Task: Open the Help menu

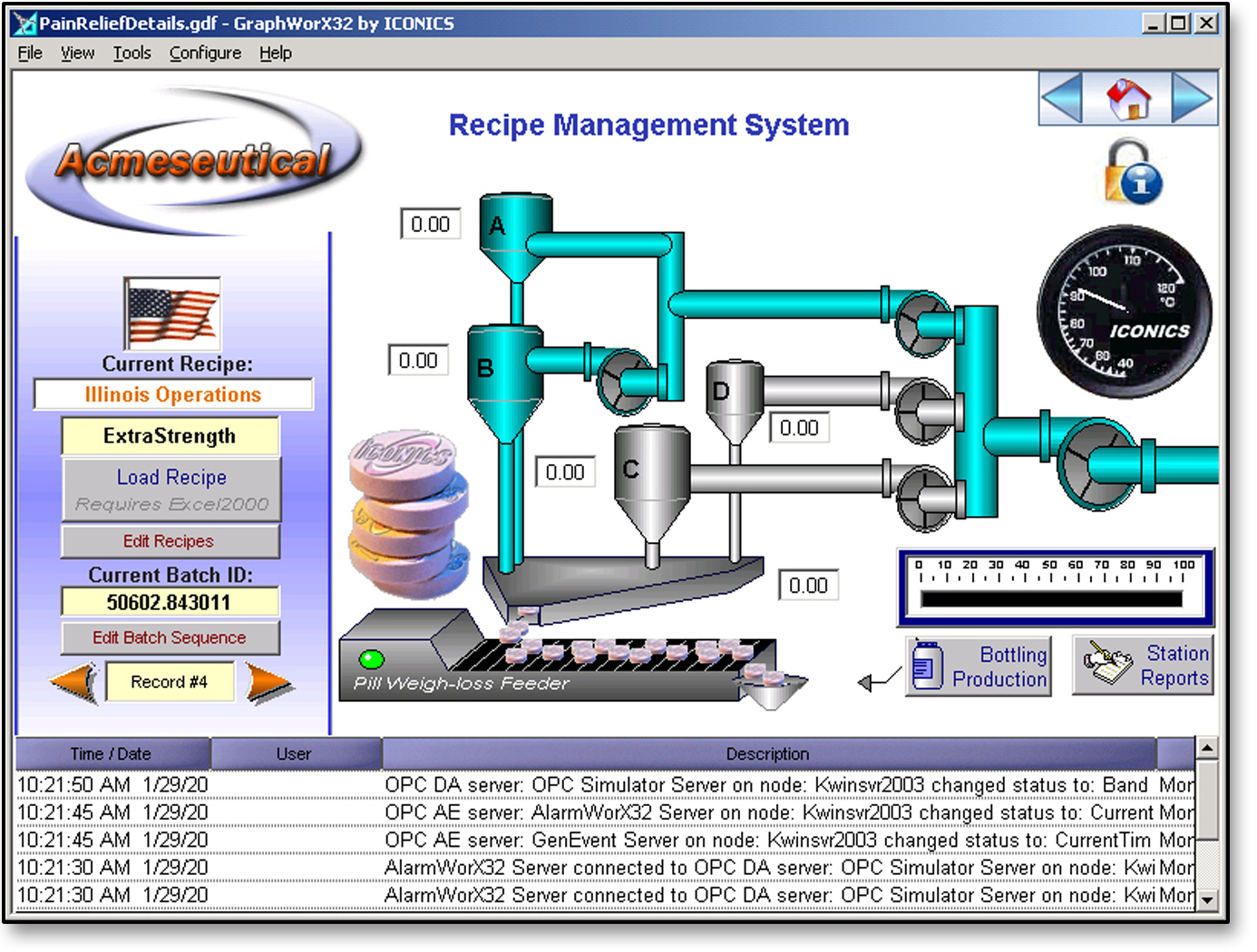Action: point(276,53)
